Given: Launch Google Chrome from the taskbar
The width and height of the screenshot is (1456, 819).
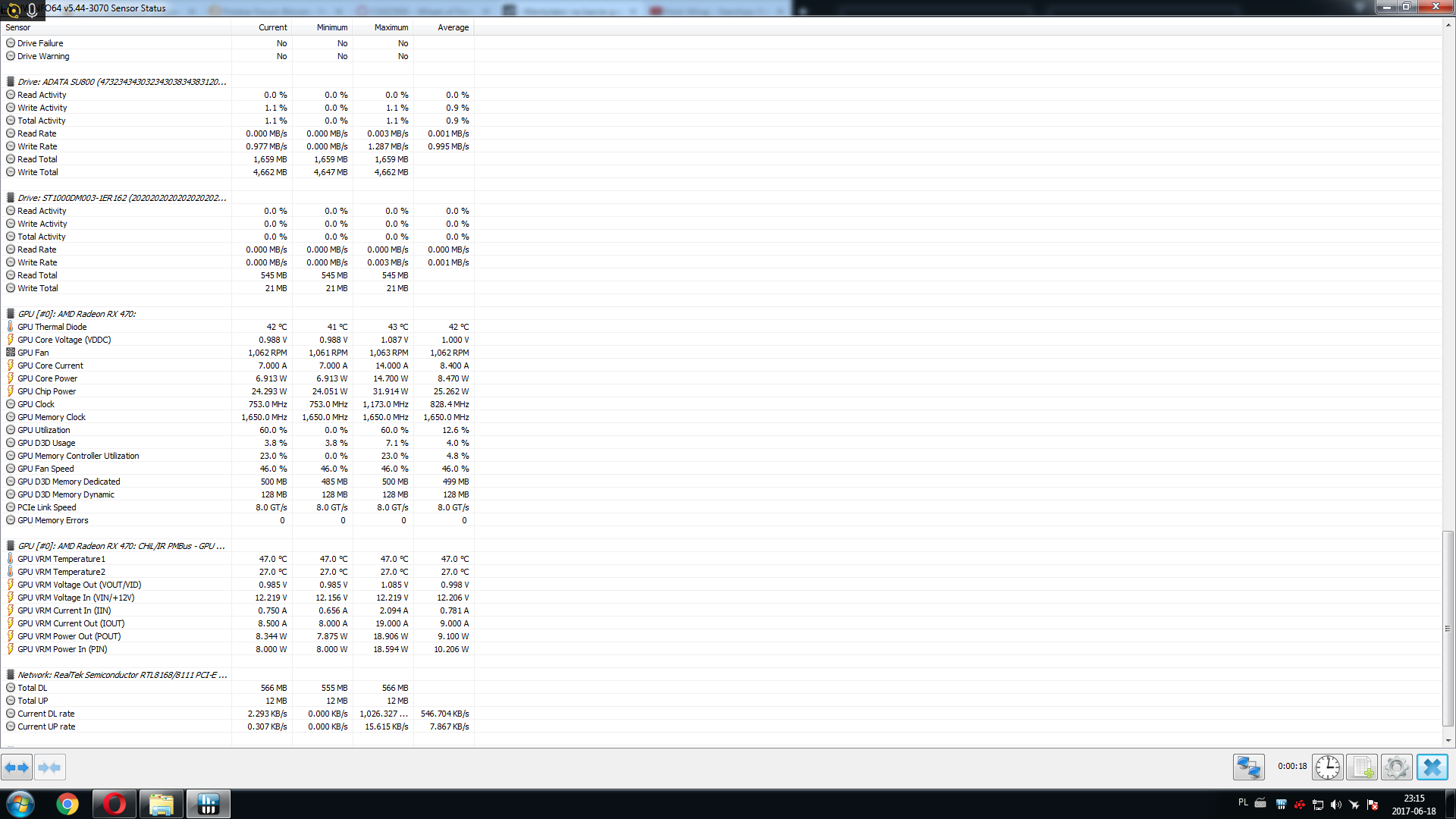Looking at the screenshot, I should point(67,804).
